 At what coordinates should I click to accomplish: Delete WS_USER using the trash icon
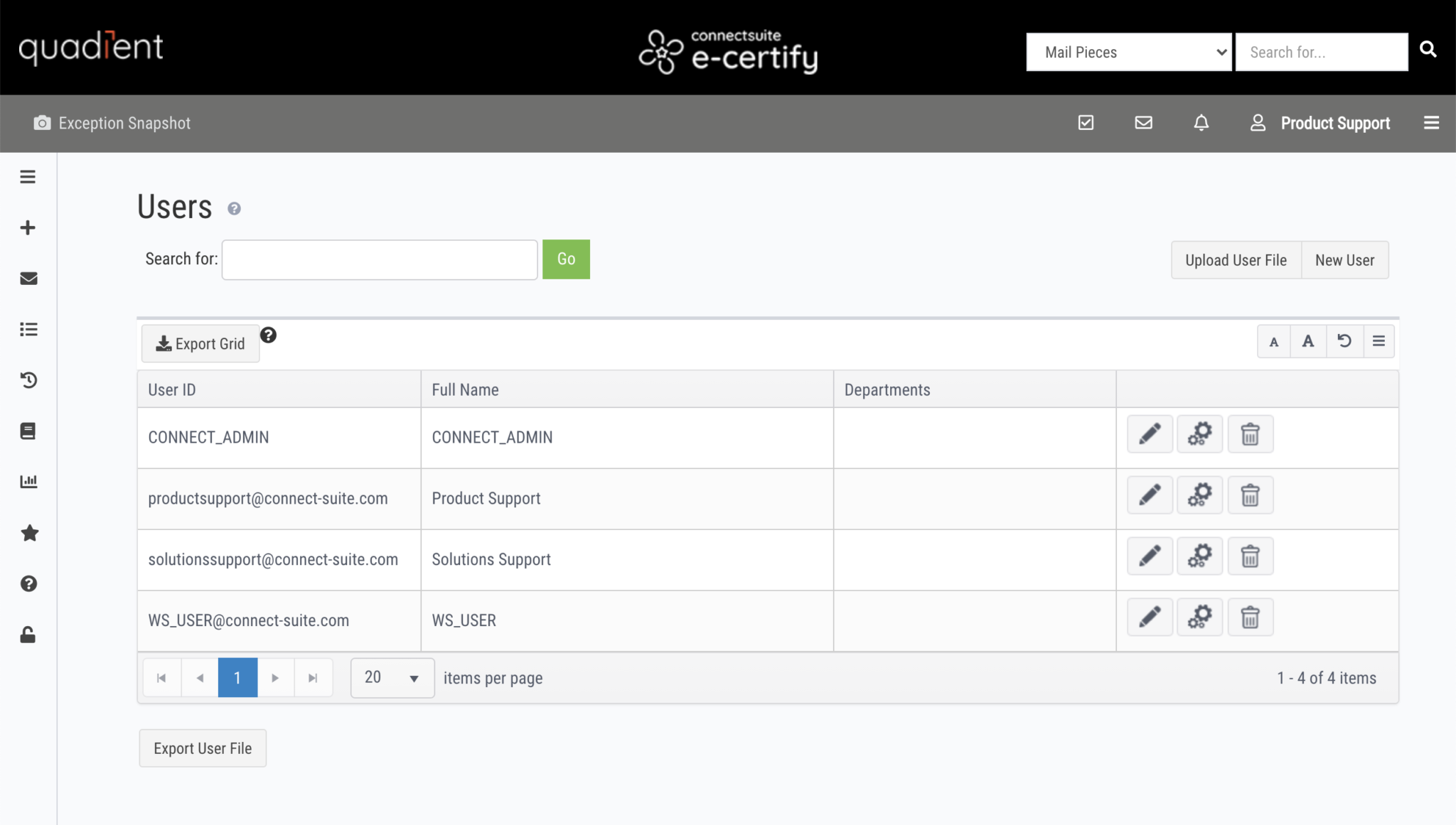(x=1251, y=617)
